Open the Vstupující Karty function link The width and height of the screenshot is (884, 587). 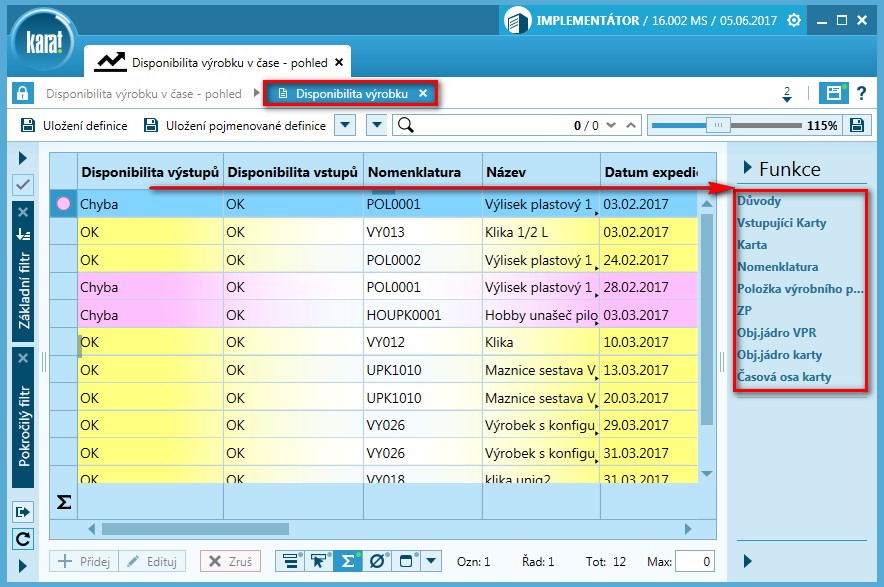(x=781, y=223)
